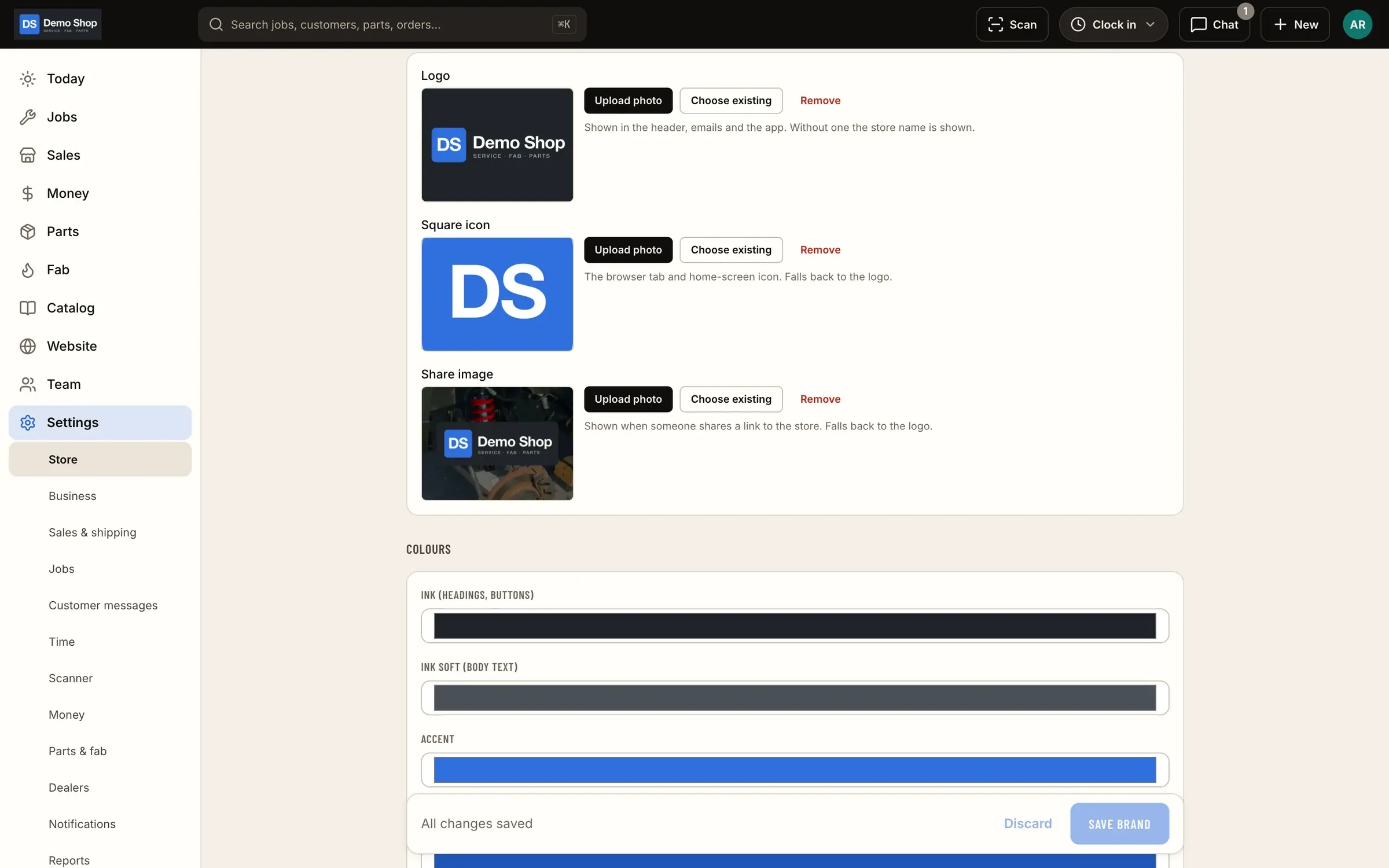
Task: Click the Share image thumbnail
Action: pos(497,443)
